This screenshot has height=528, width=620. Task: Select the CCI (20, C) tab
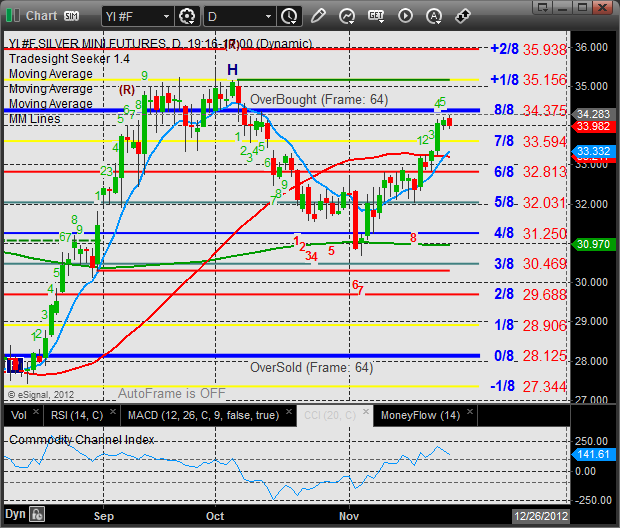(330, 415)
